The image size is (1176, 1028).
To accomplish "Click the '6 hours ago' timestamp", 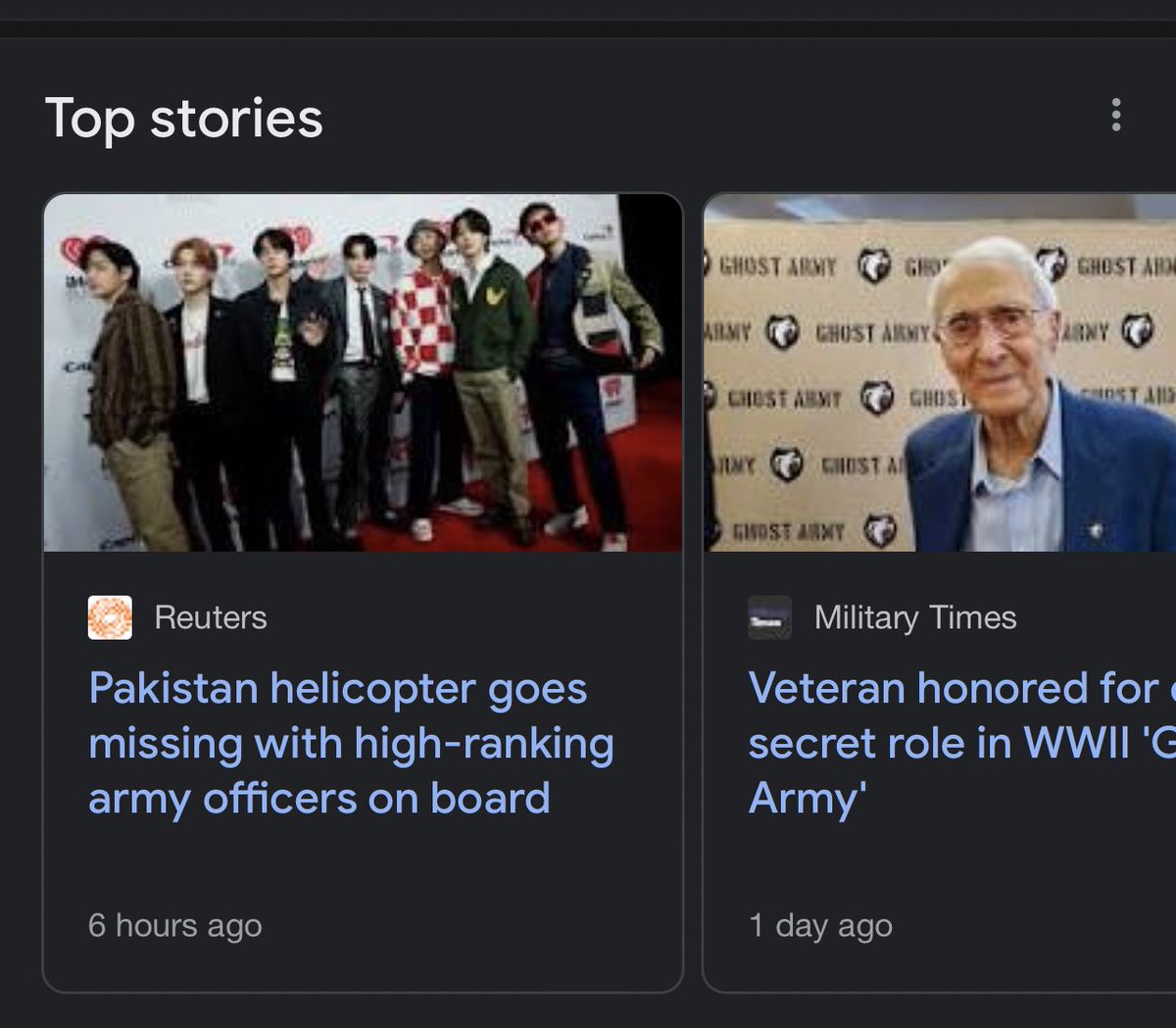I will coord(175,925).
